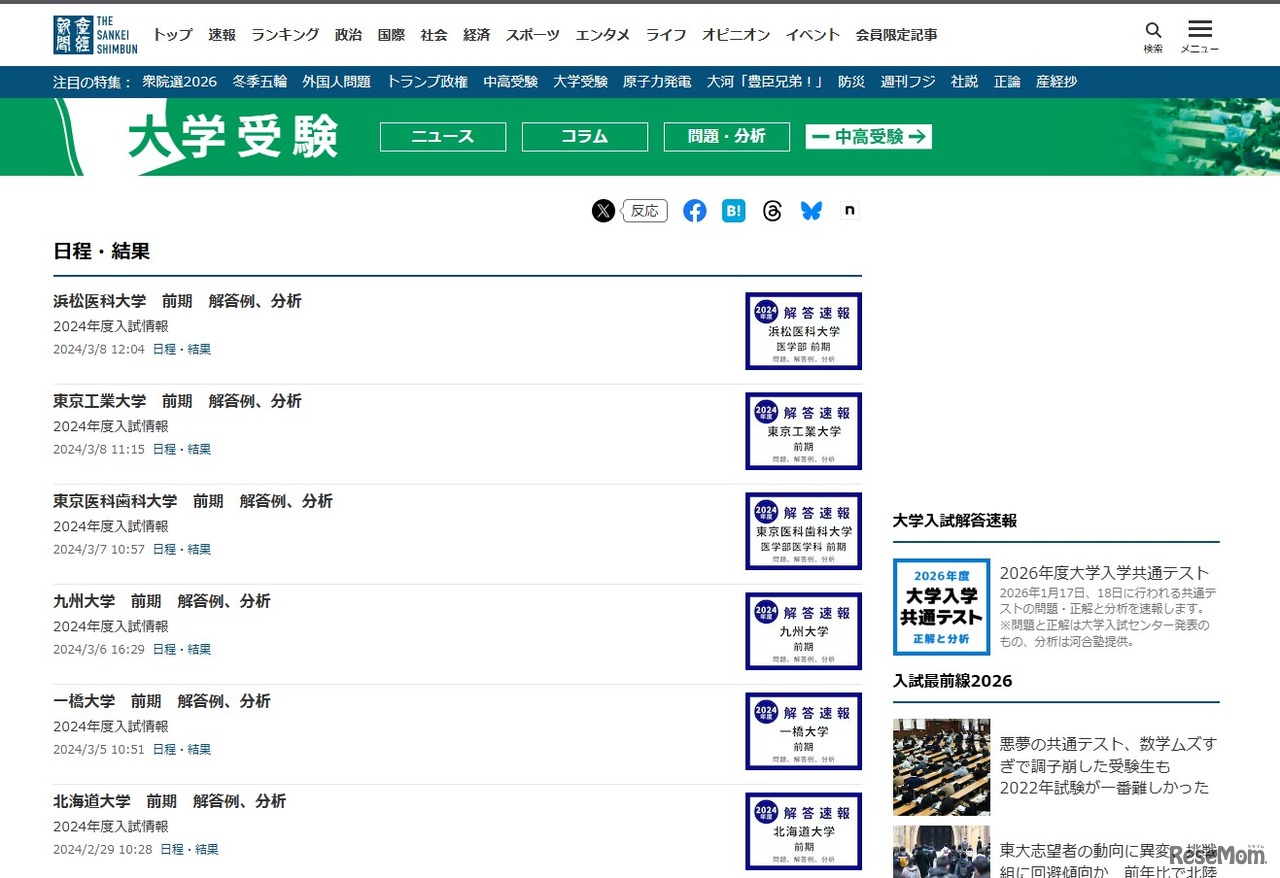Open the 2026年度大学入学共通テスト banner
This screenshot has width=1280, height=878.
click(941, 606)
